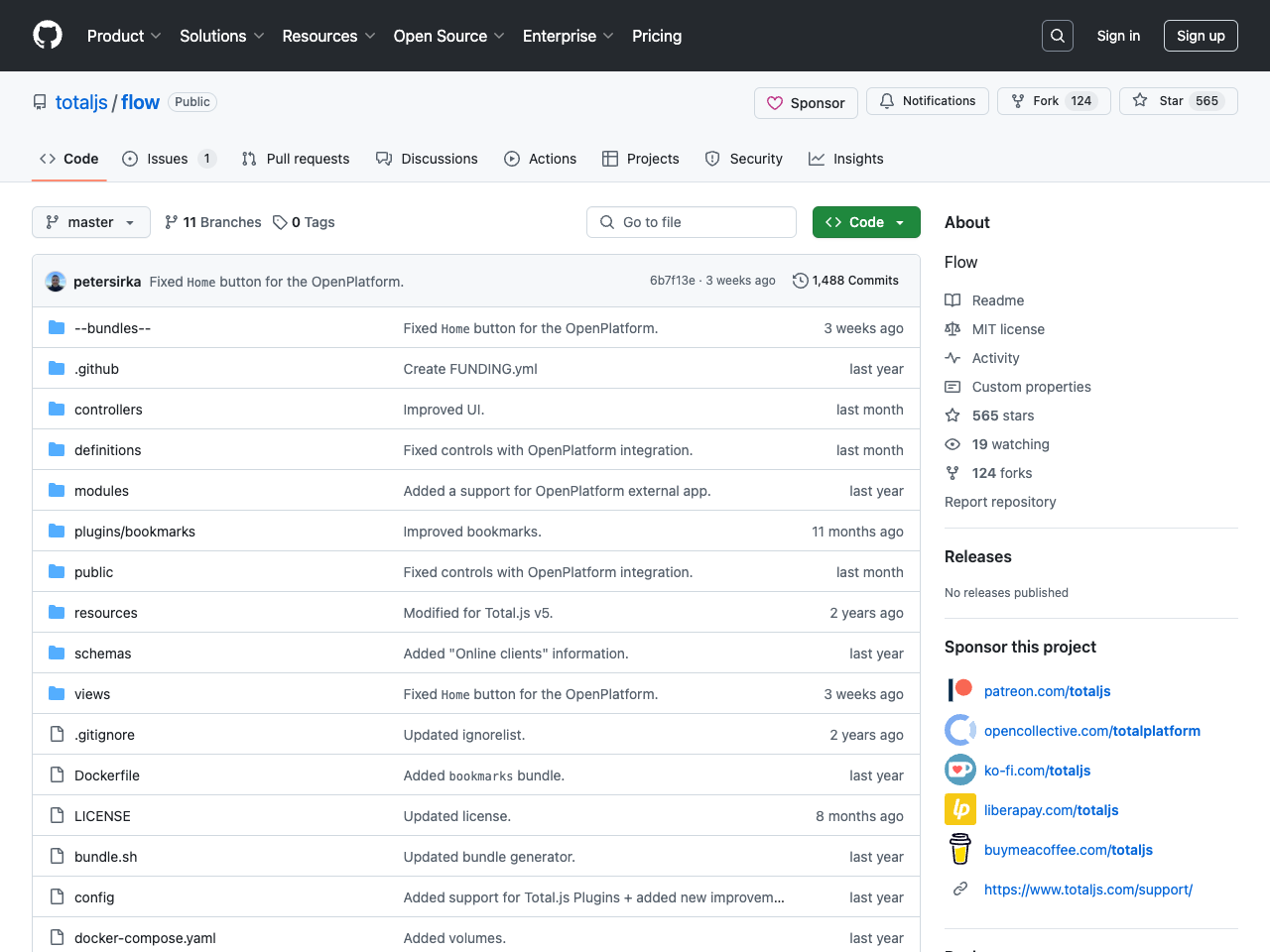This screenshot has height=952, width=1270.
Task: Click the bell icon on Notifications
Action: [x=887, y=101]
